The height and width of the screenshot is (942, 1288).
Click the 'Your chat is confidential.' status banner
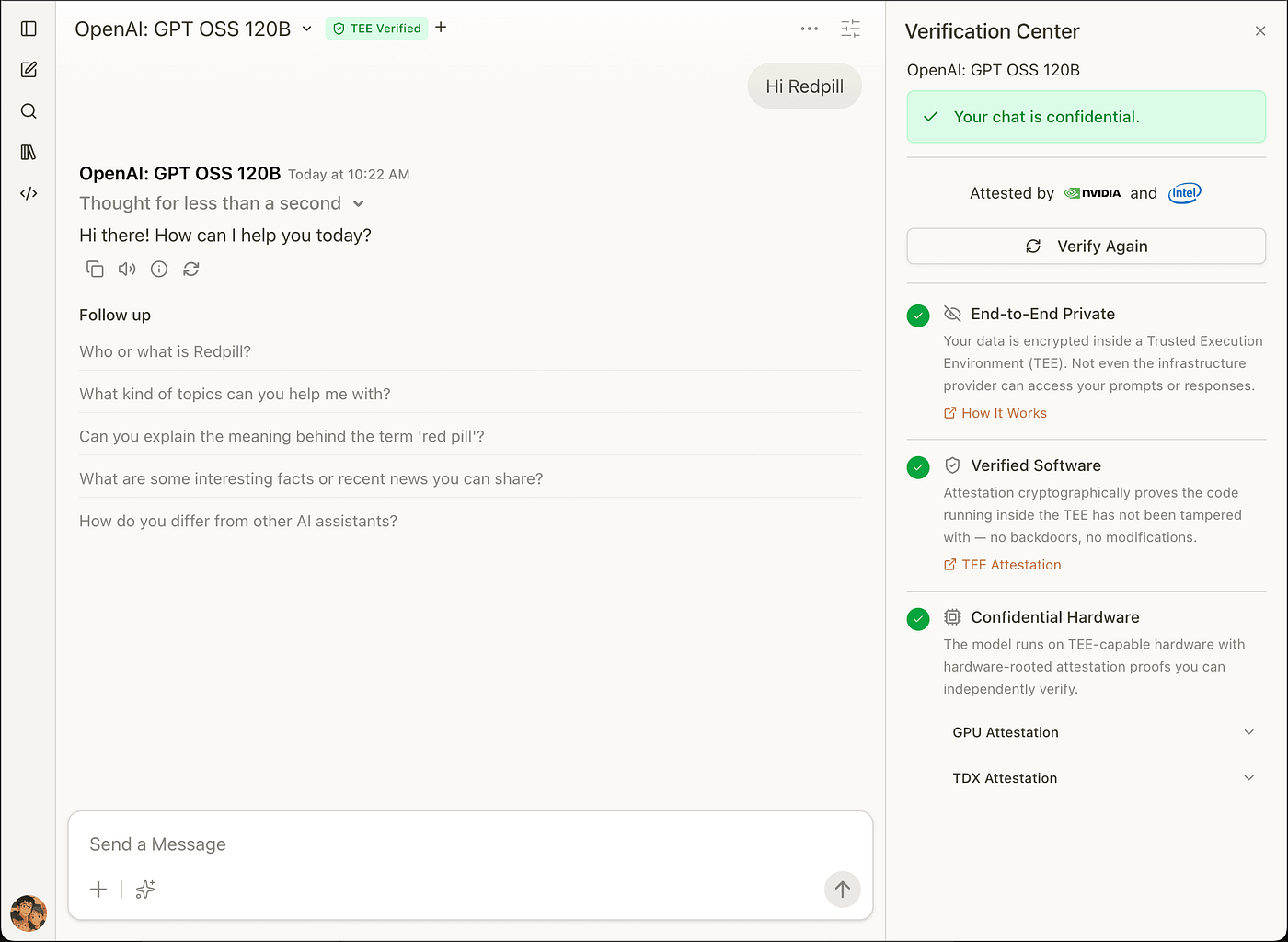[x=1086, y=117]
